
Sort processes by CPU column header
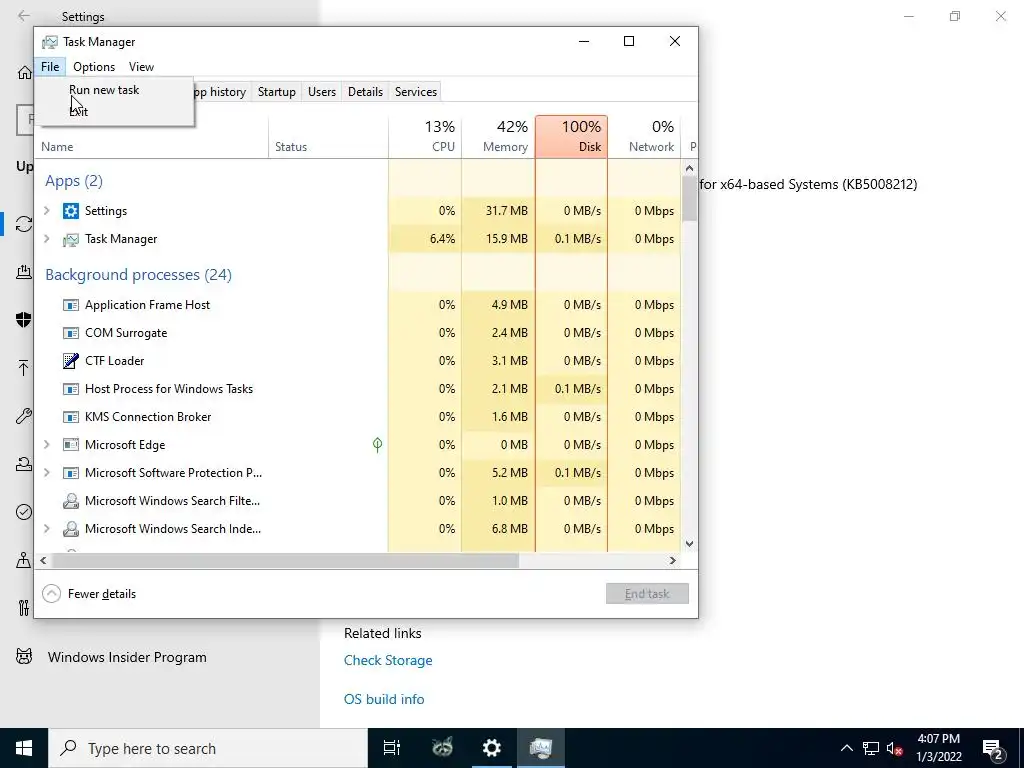[x=425, y=136]
